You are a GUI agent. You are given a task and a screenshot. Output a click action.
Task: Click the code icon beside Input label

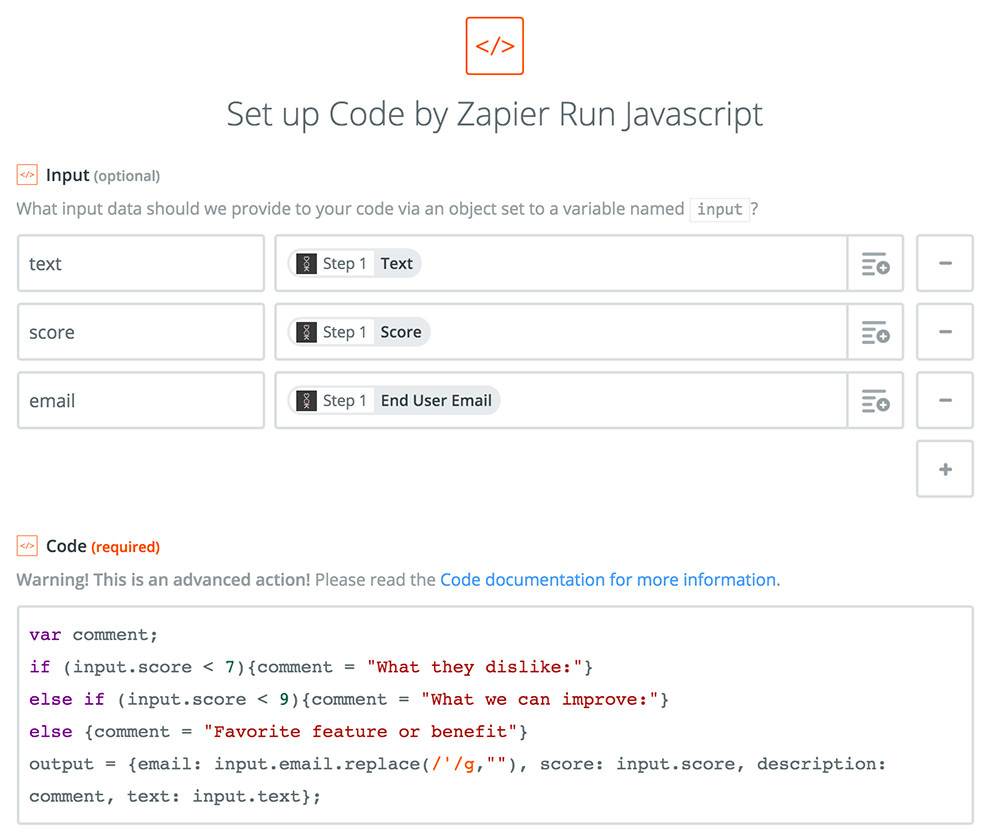(x=27, y=175)
